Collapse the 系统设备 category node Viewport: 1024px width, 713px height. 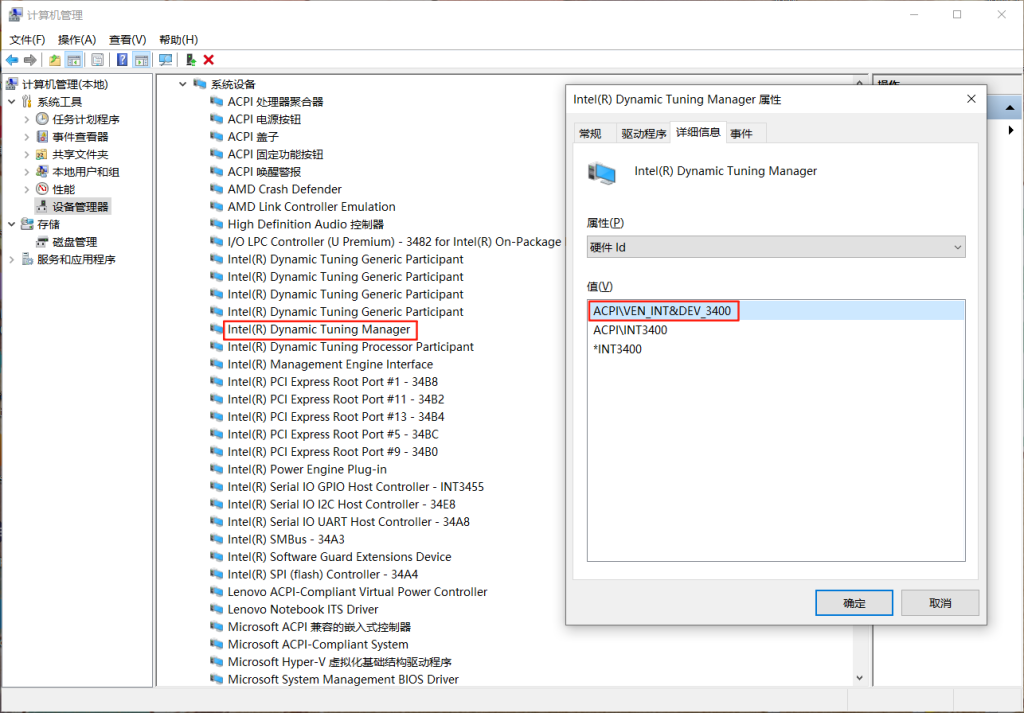click(x=183, y=84)
